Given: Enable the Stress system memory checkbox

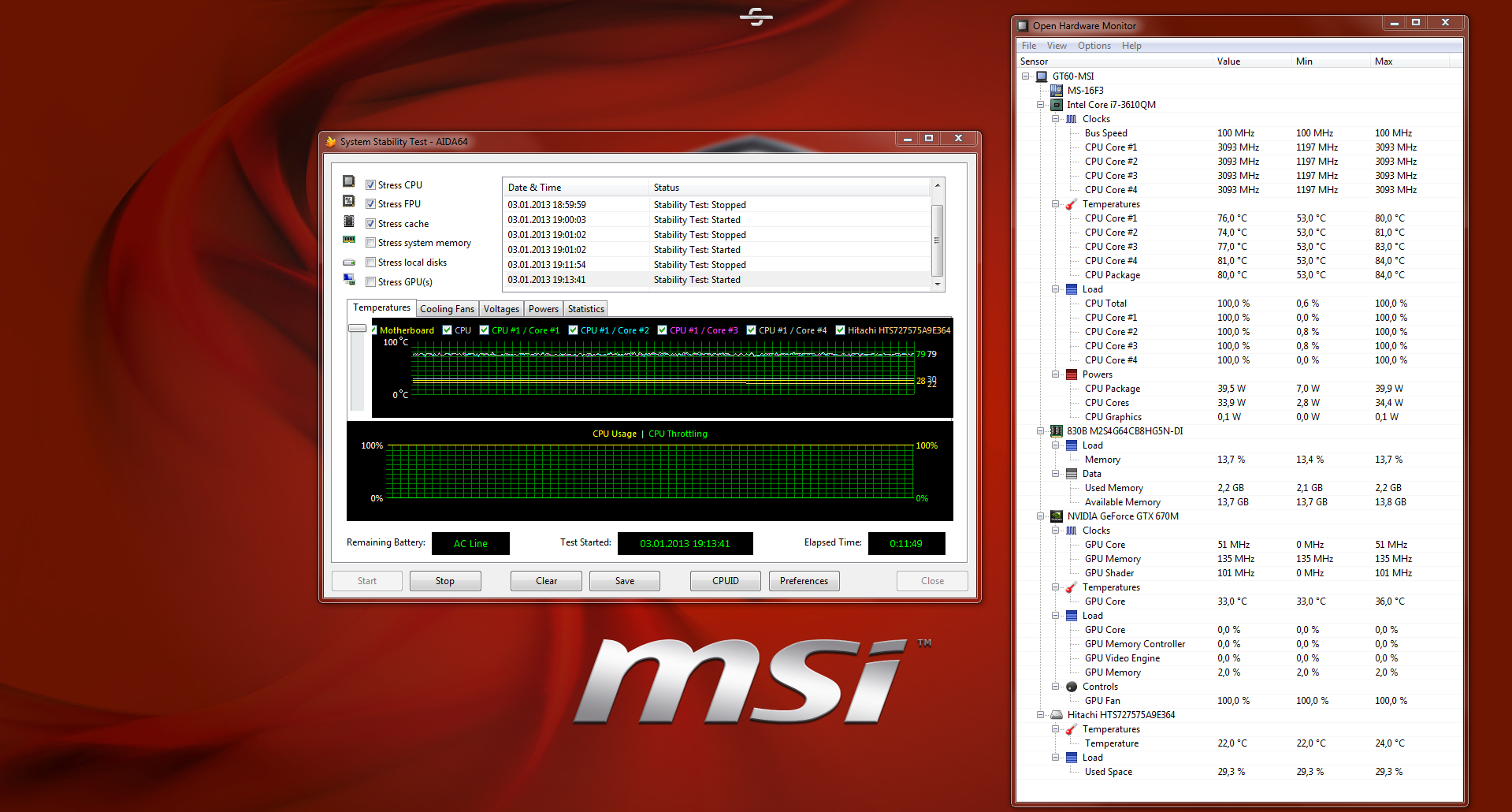Looking at the screenshot, I should [x=370, y=243].
